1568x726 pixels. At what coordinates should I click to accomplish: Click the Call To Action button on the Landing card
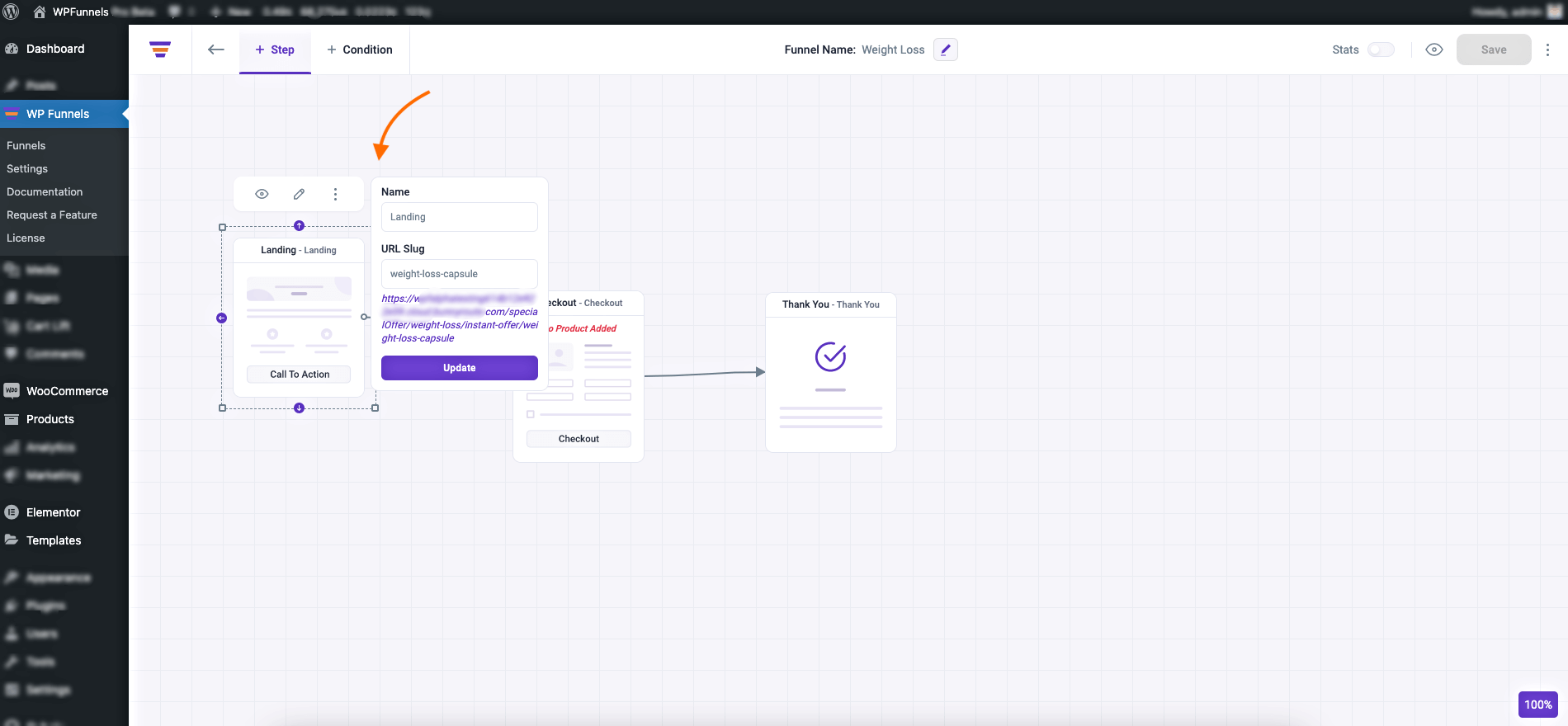coord(299,375)
